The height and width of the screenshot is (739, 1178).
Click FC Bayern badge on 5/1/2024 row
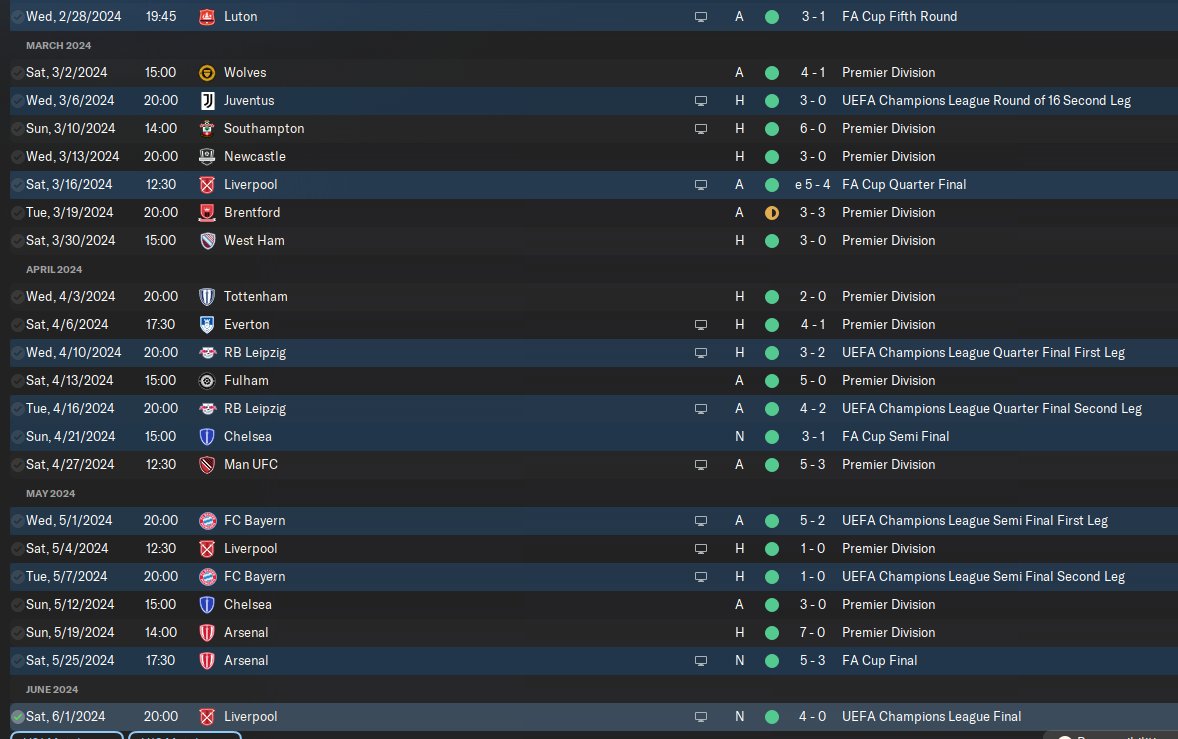tap(207, 520)
